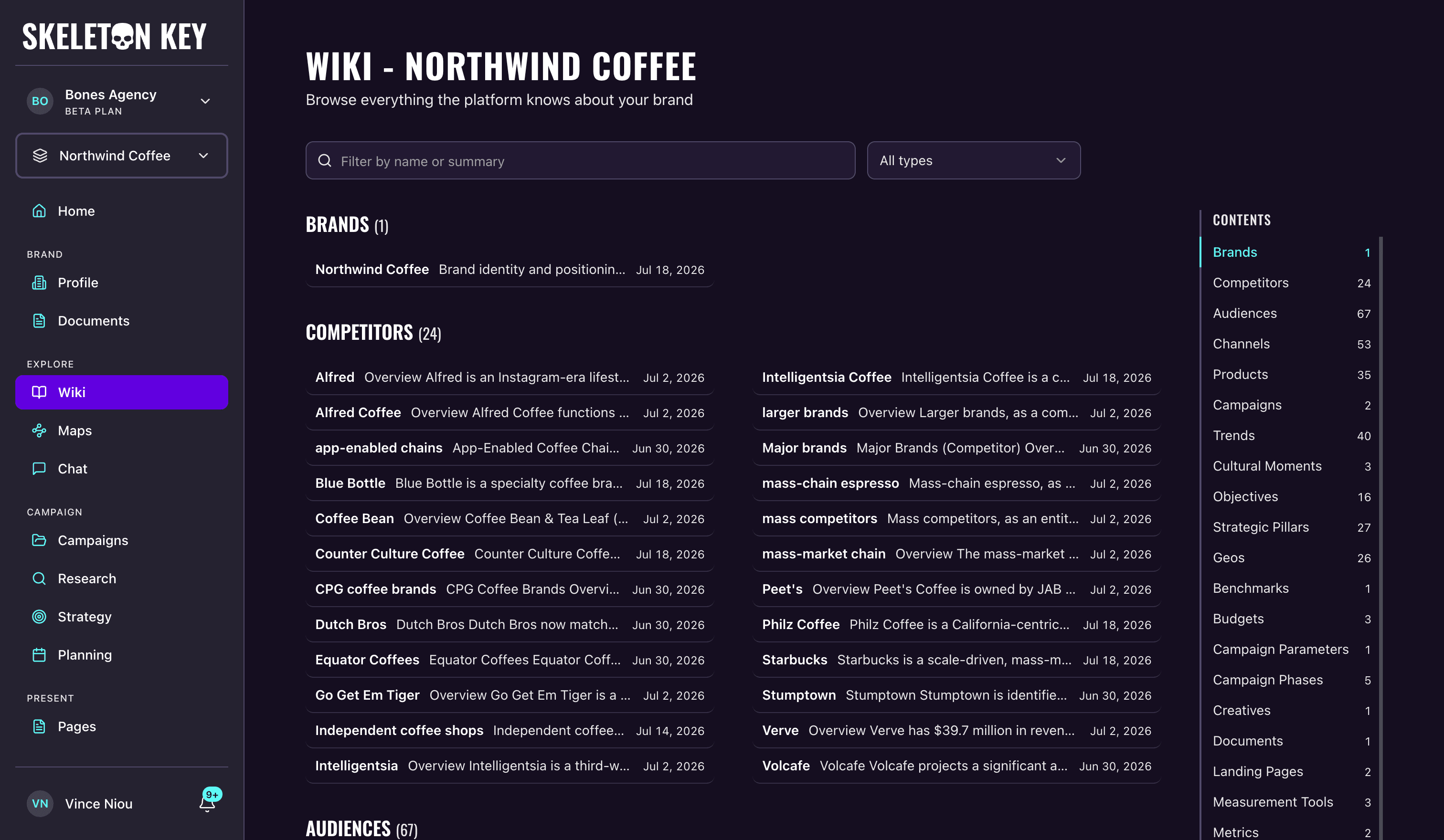Click the Home house icon

(39, 210)
